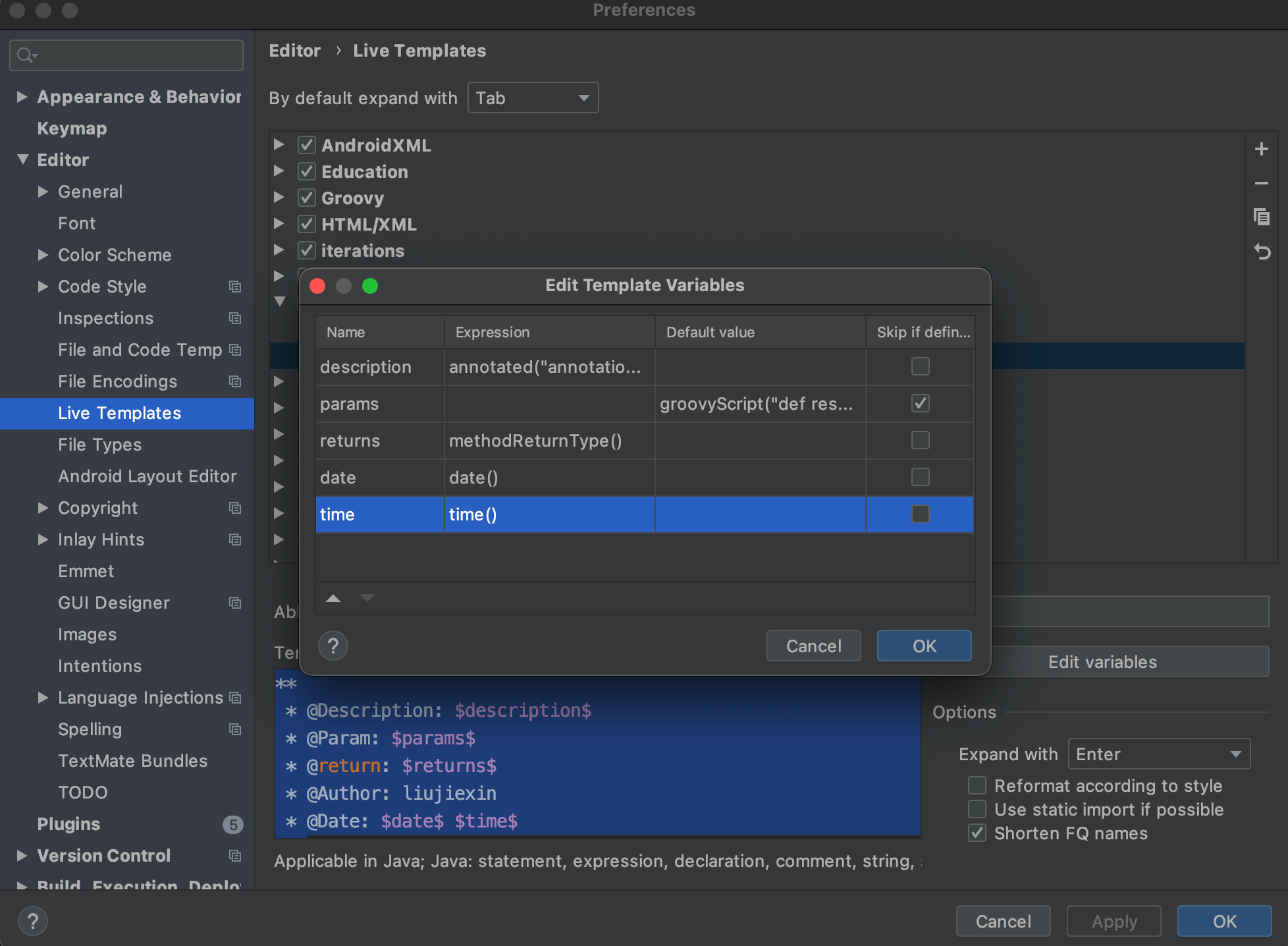
Task: Click Apply in Preferences
Action: [1114, 921]
